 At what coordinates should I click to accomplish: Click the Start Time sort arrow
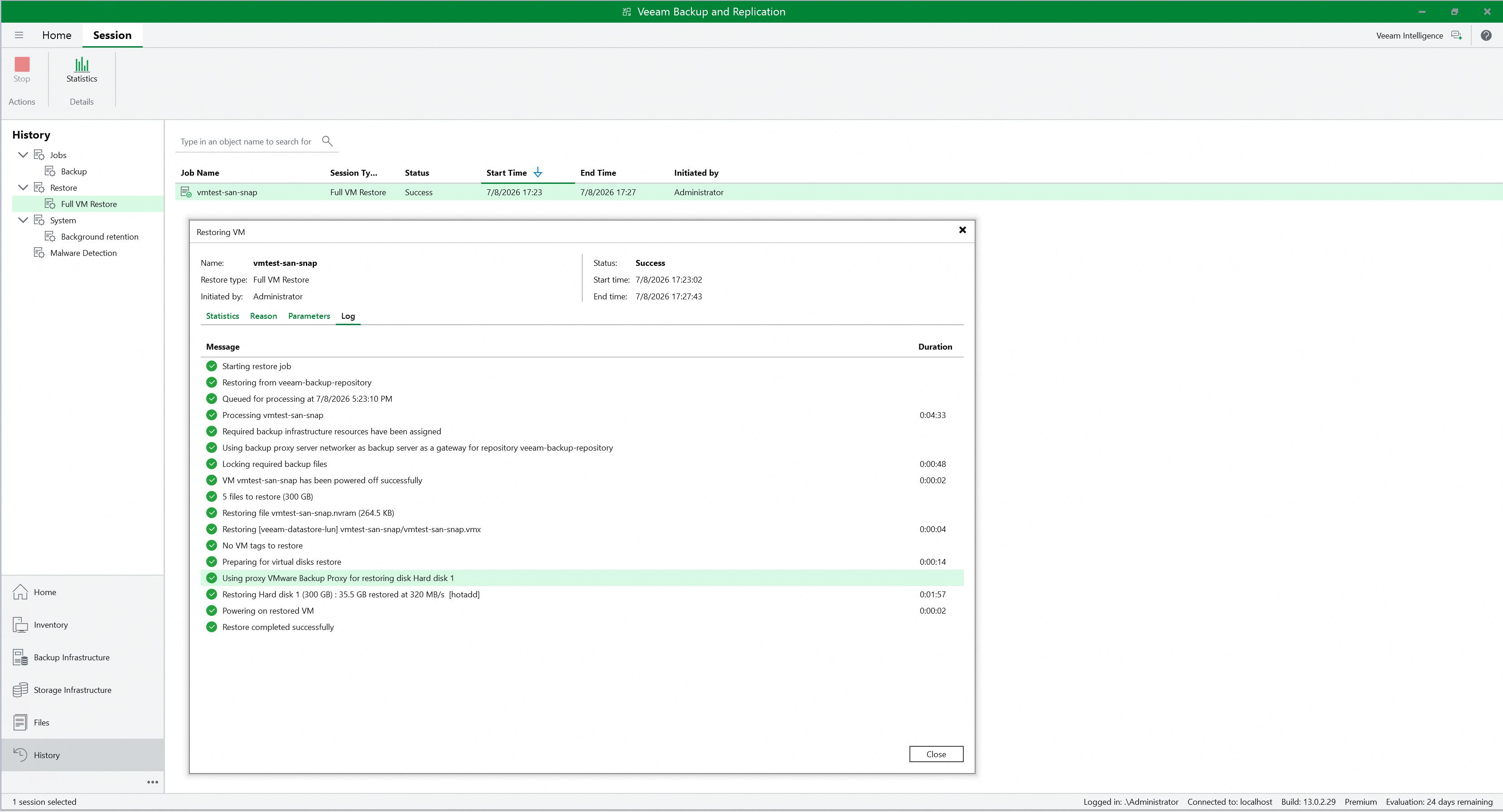(537, 173)
